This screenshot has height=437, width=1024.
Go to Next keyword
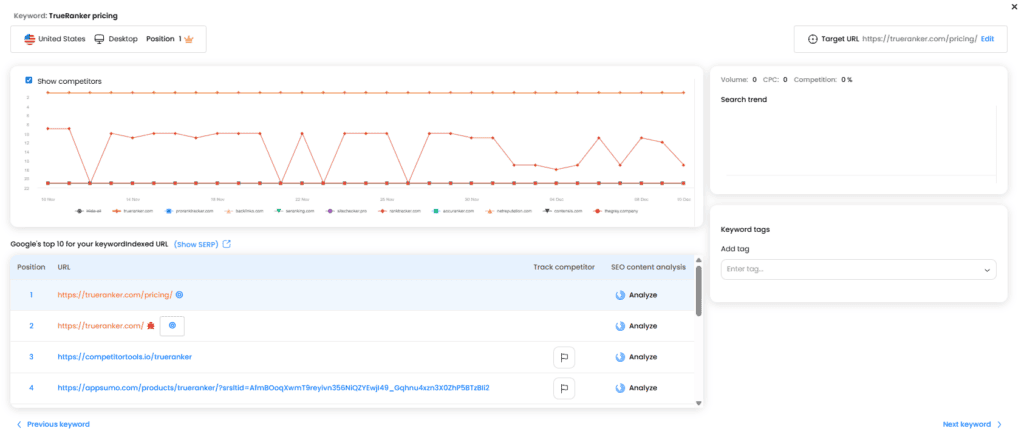click(x=972, y=424)
